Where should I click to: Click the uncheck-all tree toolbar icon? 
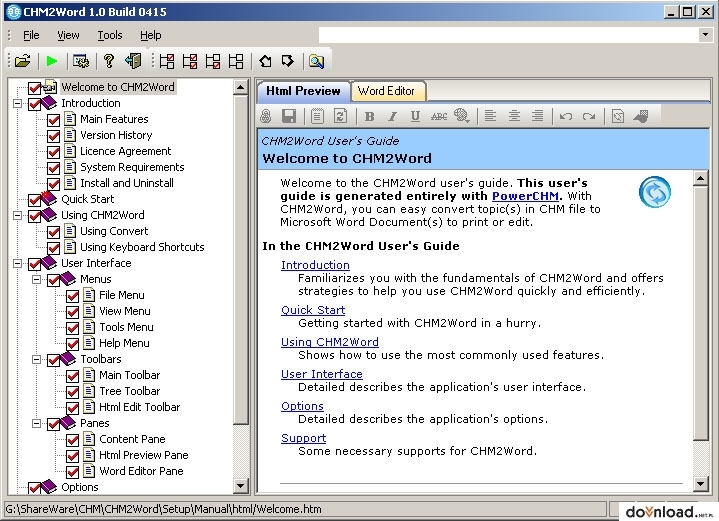[236, 61]
